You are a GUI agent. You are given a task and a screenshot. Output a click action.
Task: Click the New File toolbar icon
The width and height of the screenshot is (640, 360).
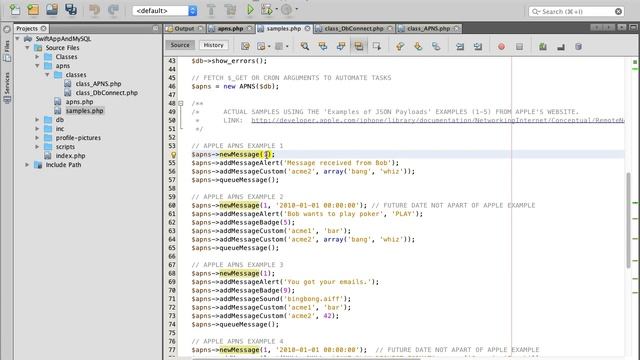point(14,9)
